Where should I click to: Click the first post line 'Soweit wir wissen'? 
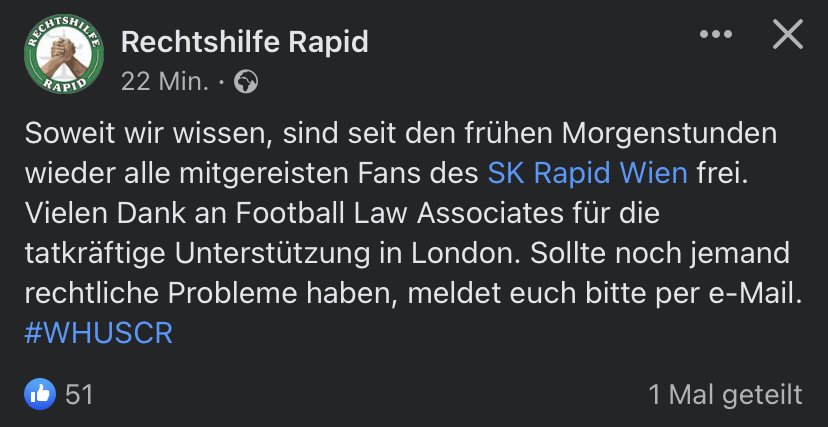(148, 134)
